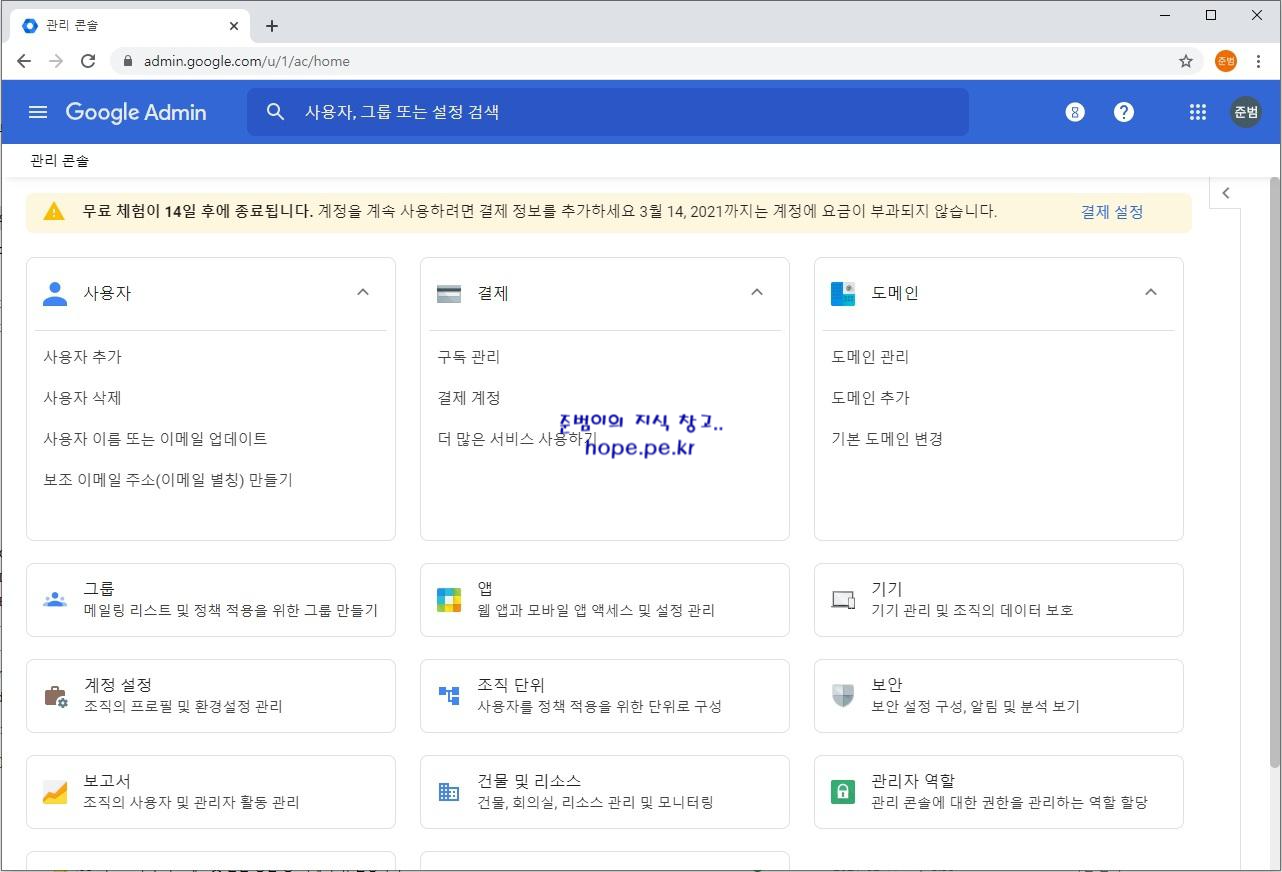Open the 앱 card
The image size is (1282, 872).
tap(605, 600)
